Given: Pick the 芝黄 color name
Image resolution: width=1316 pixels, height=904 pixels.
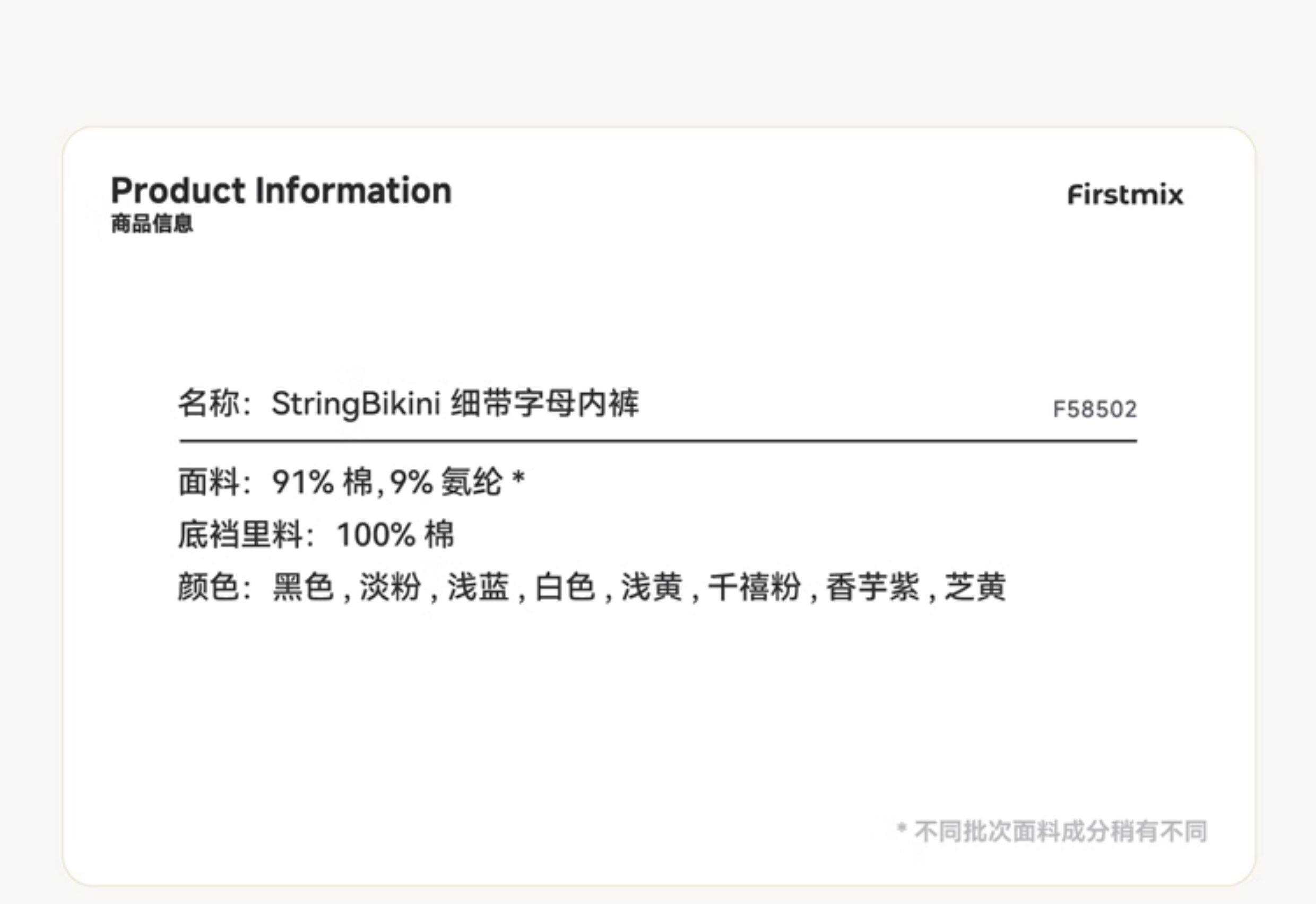Looking at the screenshot, I should [x=975, y=586].
